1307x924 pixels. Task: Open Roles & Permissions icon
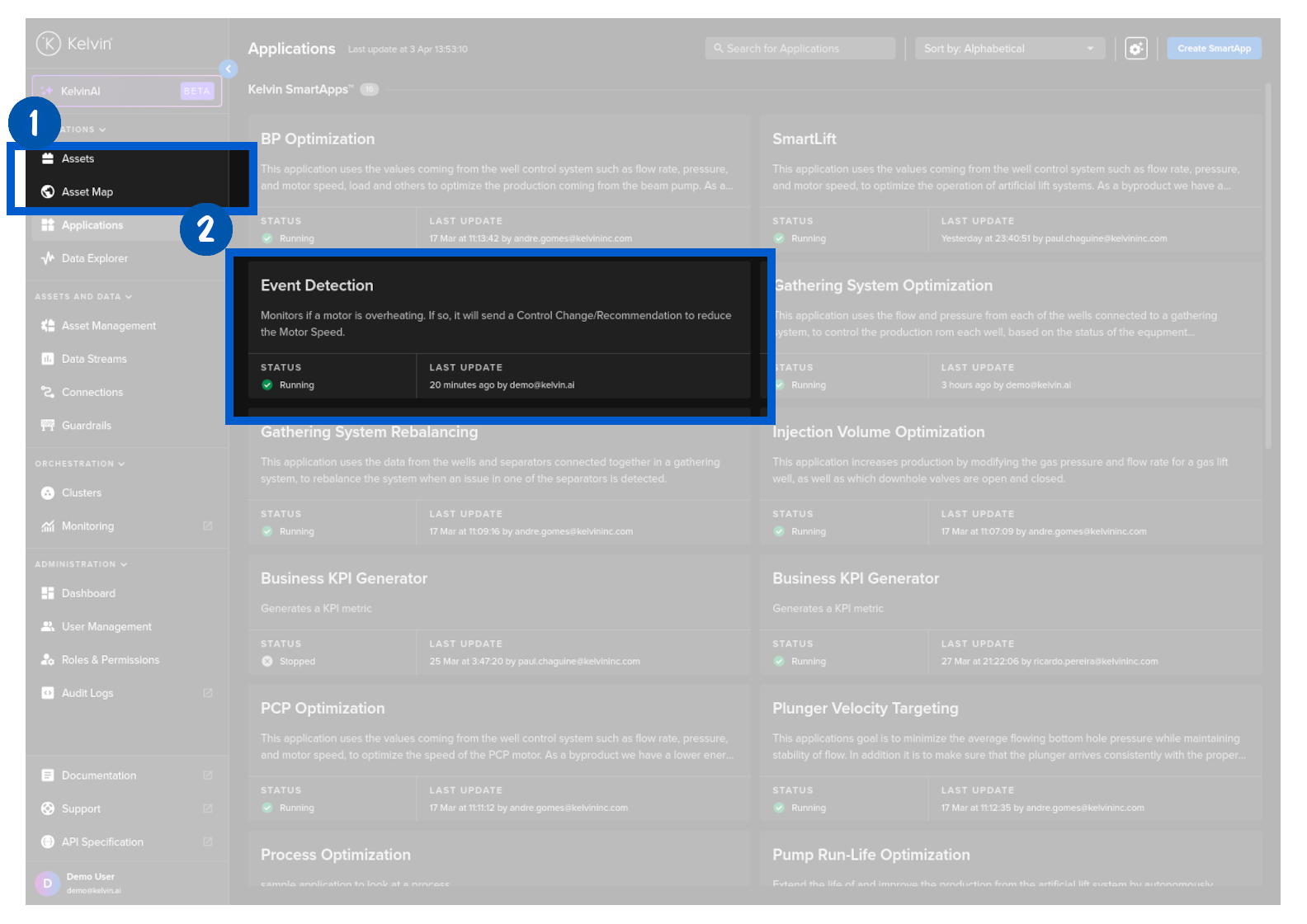coord(48,660)
